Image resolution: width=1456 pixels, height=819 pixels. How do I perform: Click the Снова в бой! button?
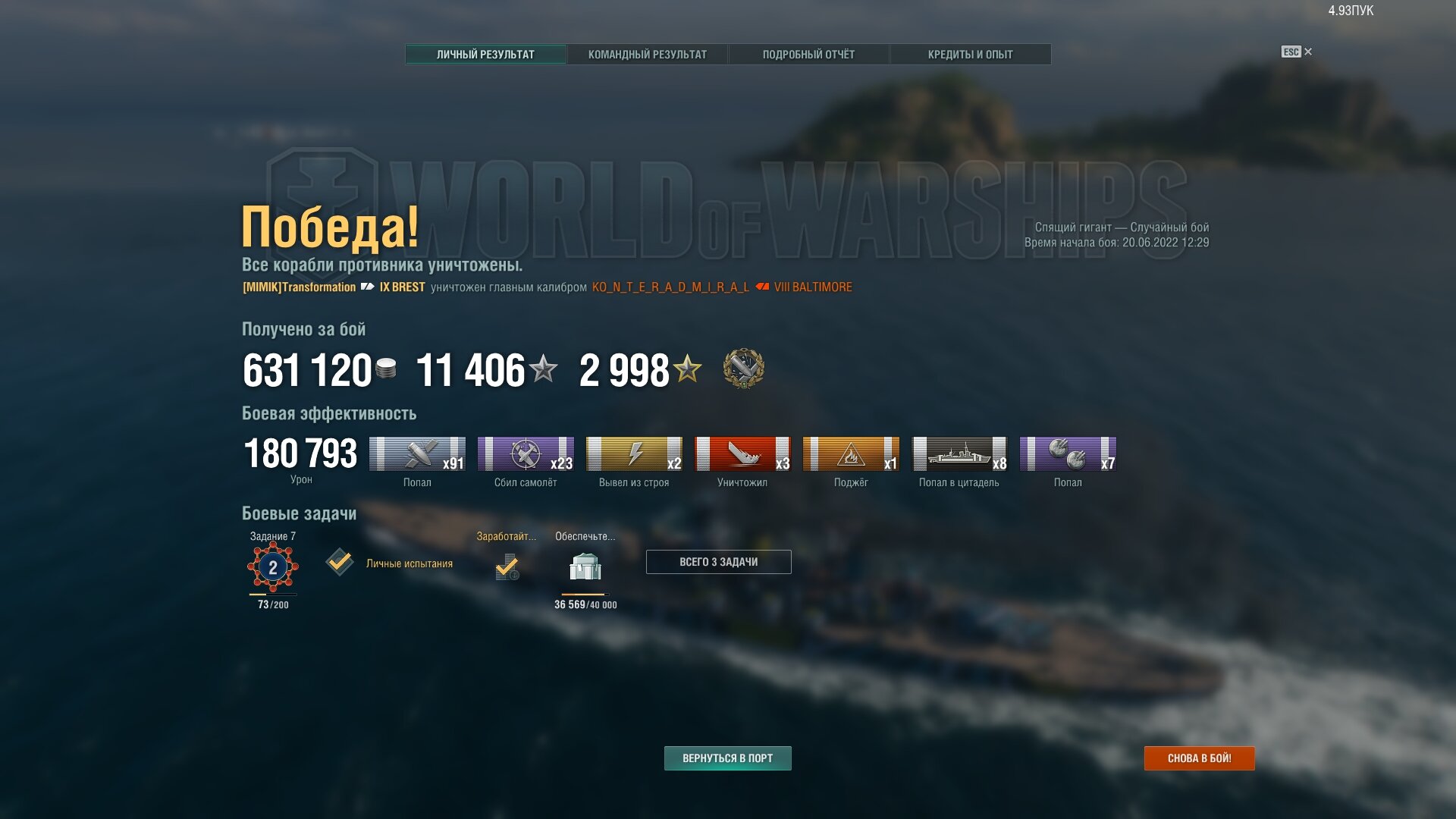tap(1199, 758)
